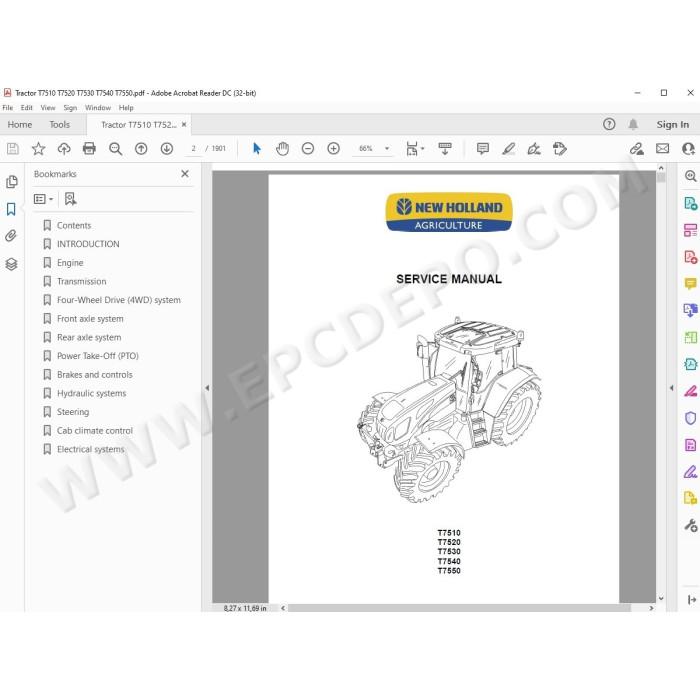This screenshot has width=700, height=700.
Task: Open the Protect shield tool
Action: pos(690,418)
